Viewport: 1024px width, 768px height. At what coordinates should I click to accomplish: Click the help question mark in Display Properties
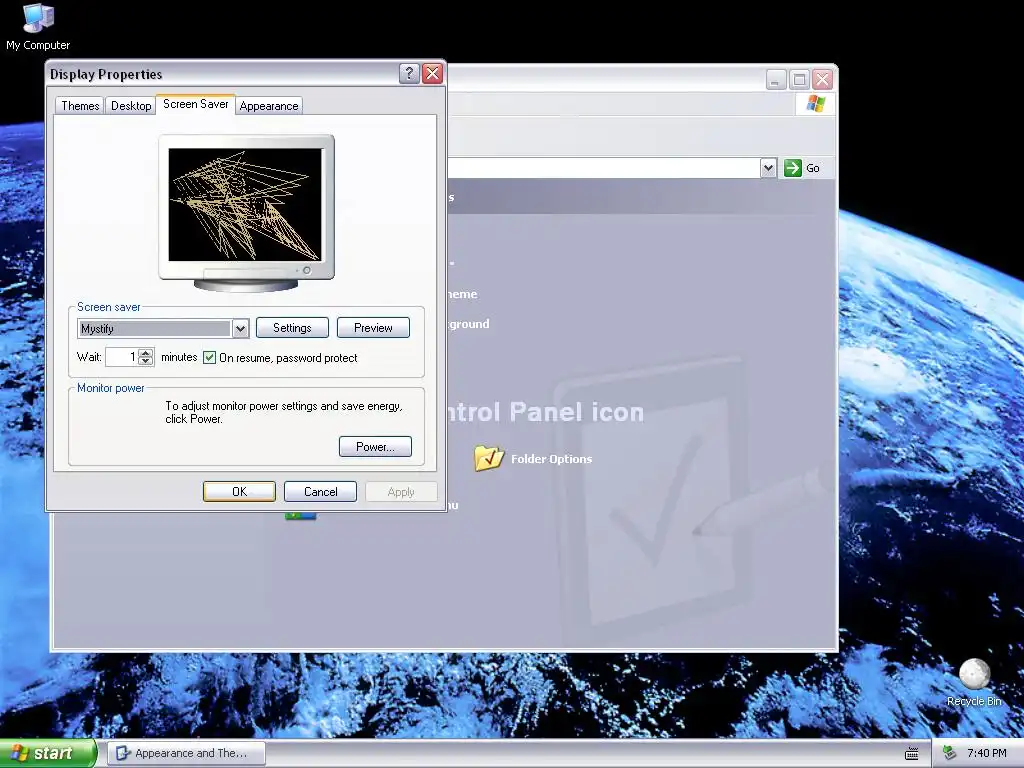click(x=409, y=74)
